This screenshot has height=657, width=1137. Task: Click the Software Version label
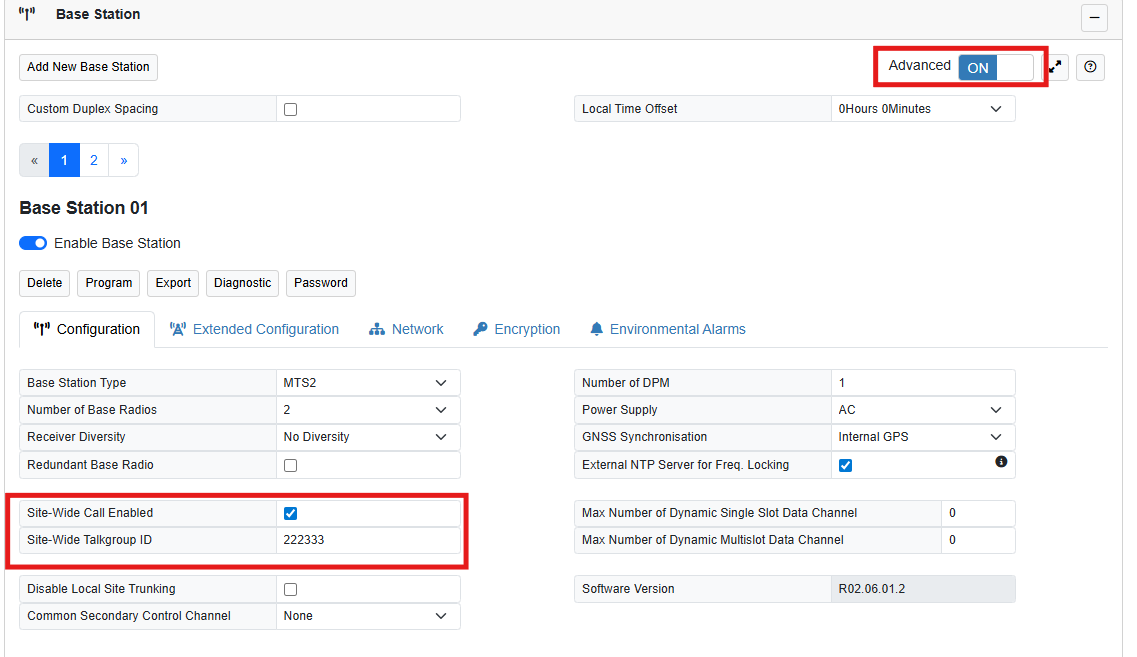(x=628, y=589)
